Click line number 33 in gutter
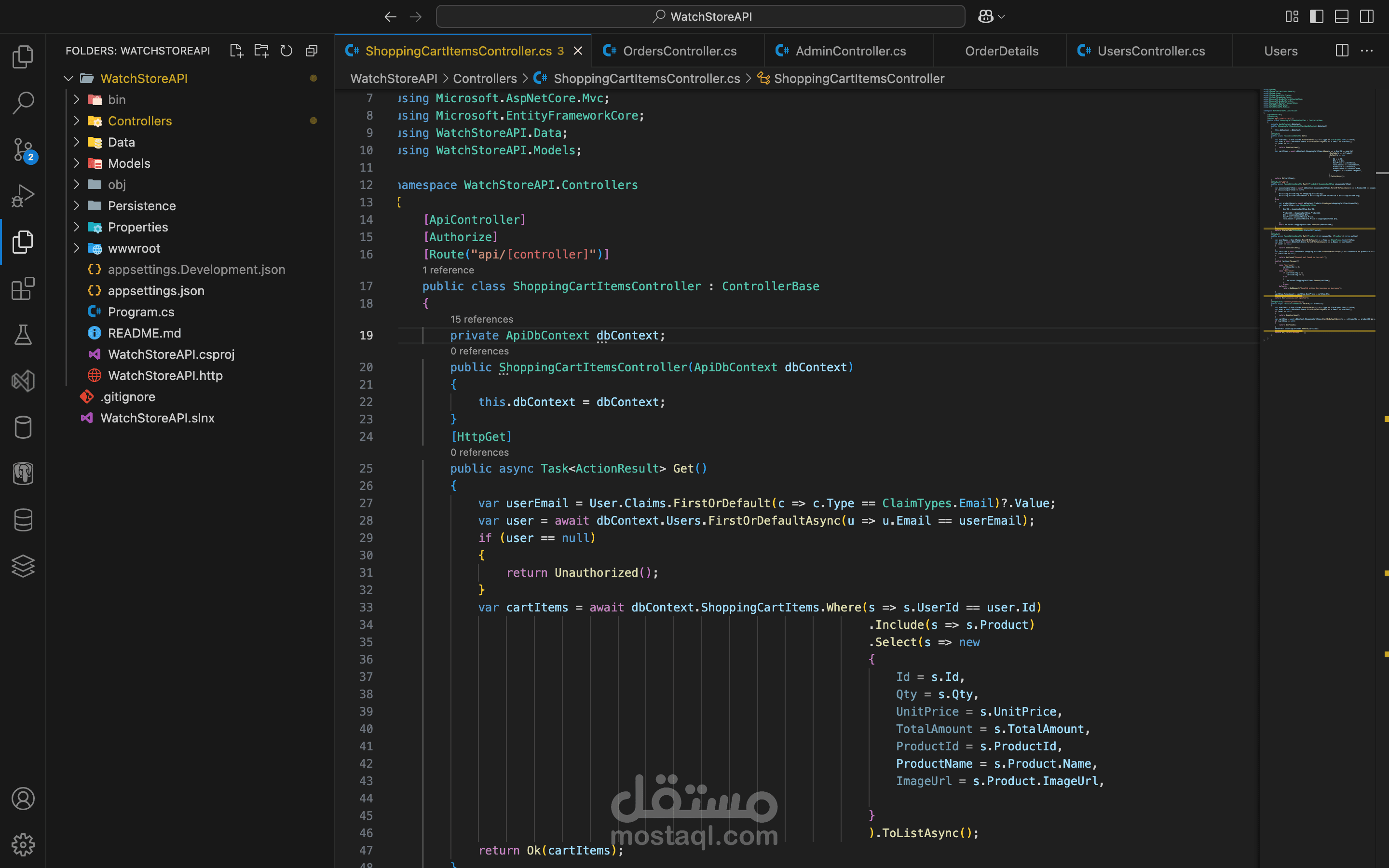1389x868 pixels. coord(366,608)
